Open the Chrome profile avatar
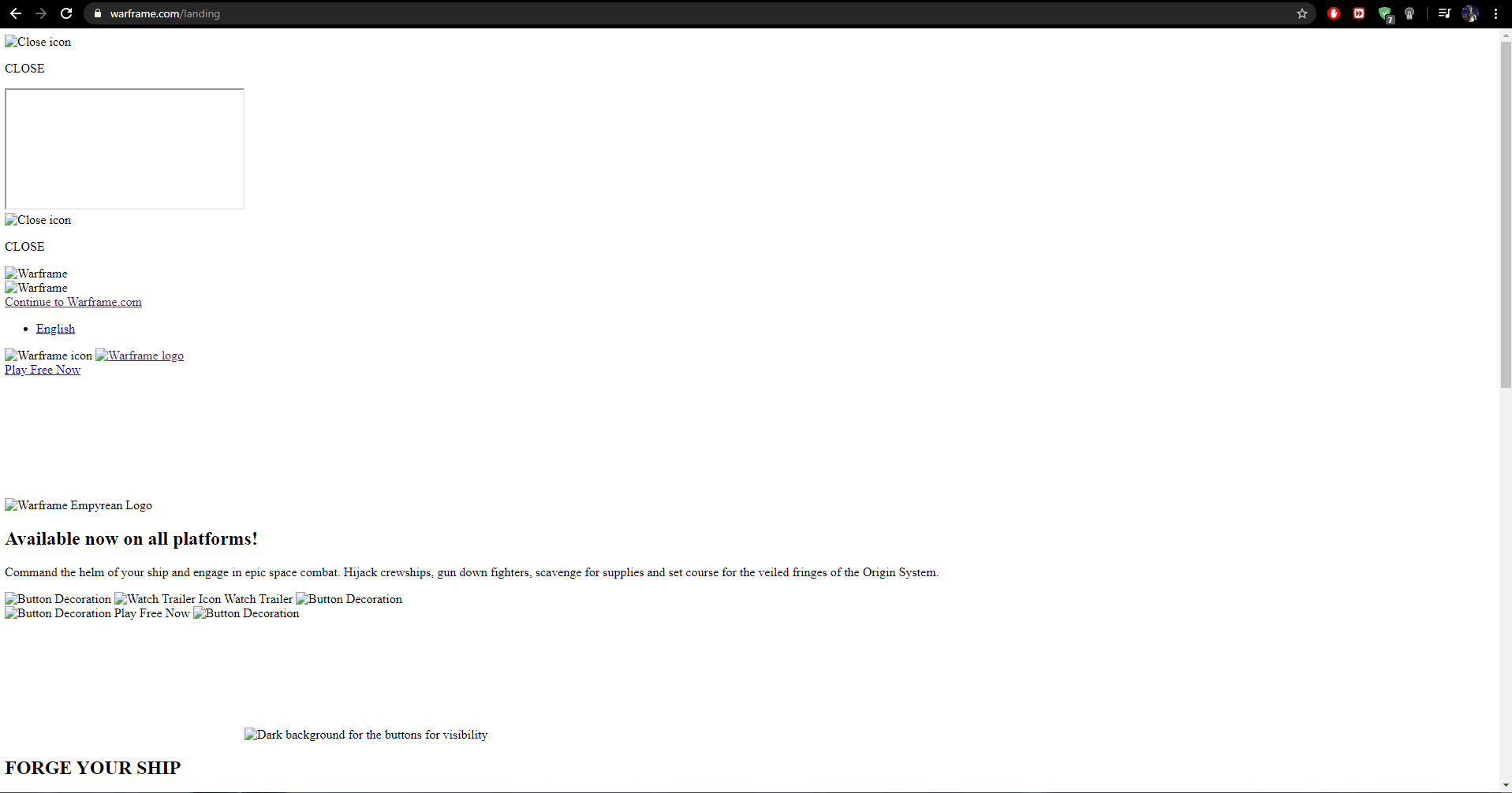This screenshot has width=1512, height=793. (1470, 13)
